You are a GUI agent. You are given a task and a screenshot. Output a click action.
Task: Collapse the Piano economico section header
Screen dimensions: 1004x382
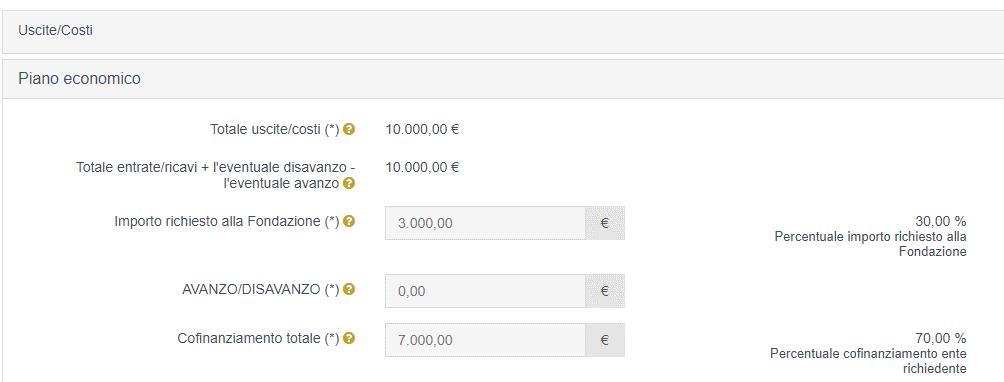tap(503, 79)
